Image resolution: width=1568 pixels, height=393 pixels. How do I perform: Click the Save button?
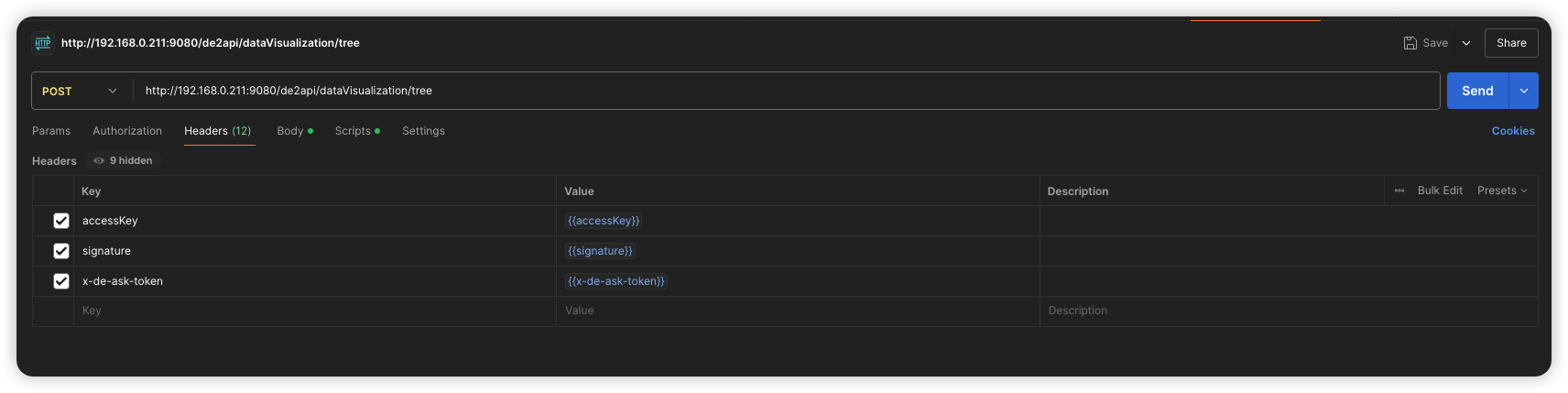(1426, 43)
